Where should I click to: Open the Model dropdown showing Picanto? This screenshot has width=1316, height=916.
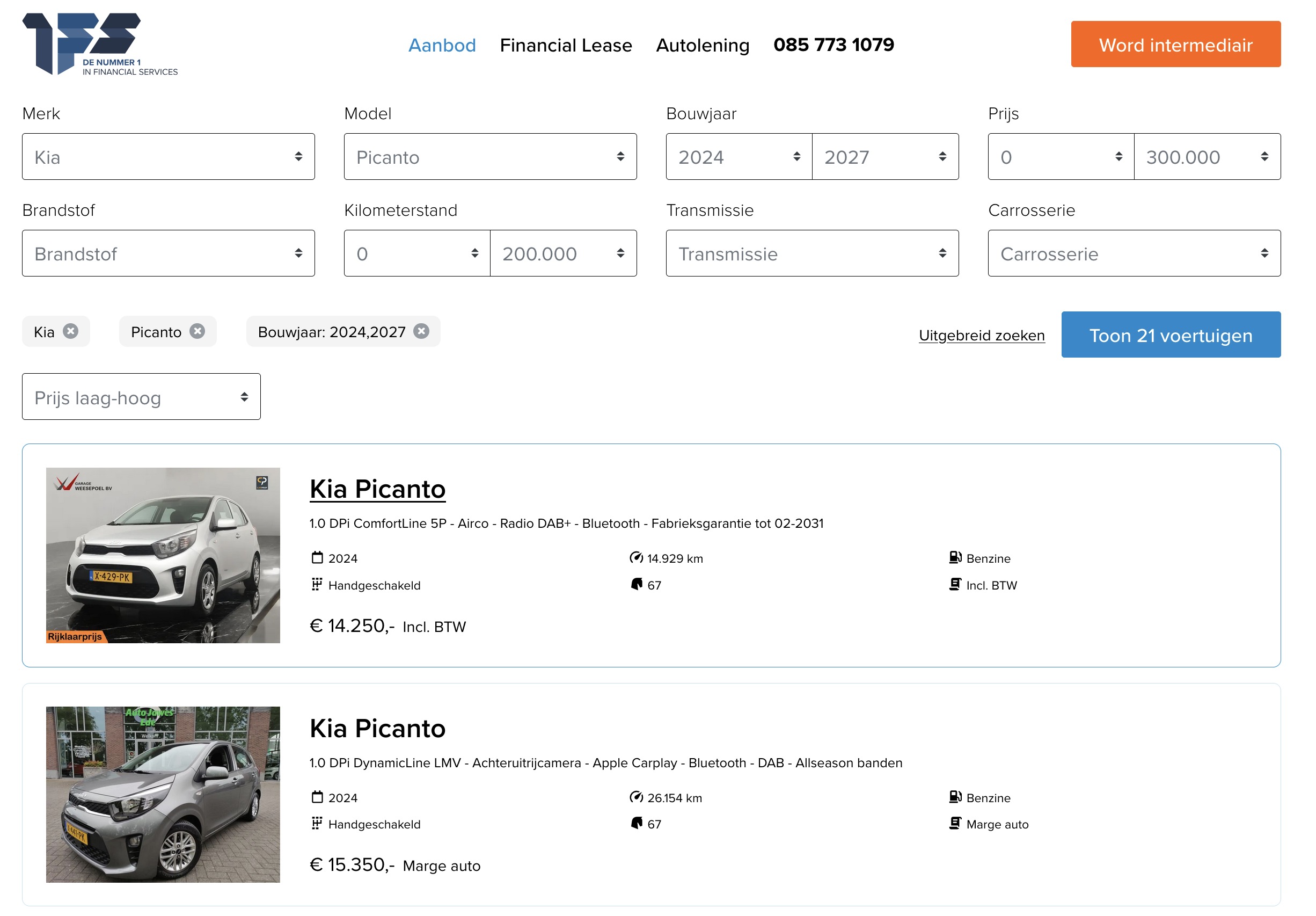coord(491,157)
